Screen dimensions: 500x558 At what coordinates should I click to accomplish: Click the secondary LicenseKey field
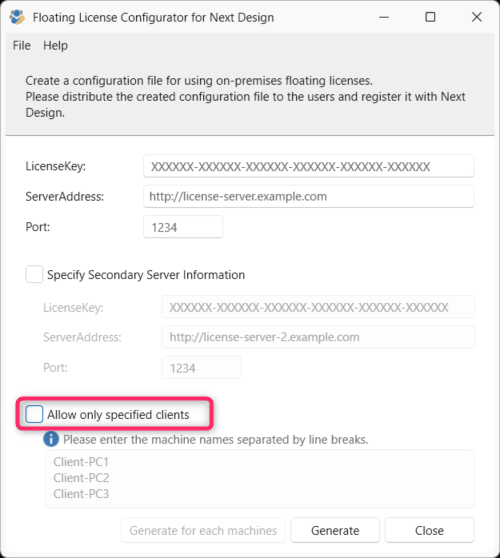pyautogui.click(x=318, y=307)
